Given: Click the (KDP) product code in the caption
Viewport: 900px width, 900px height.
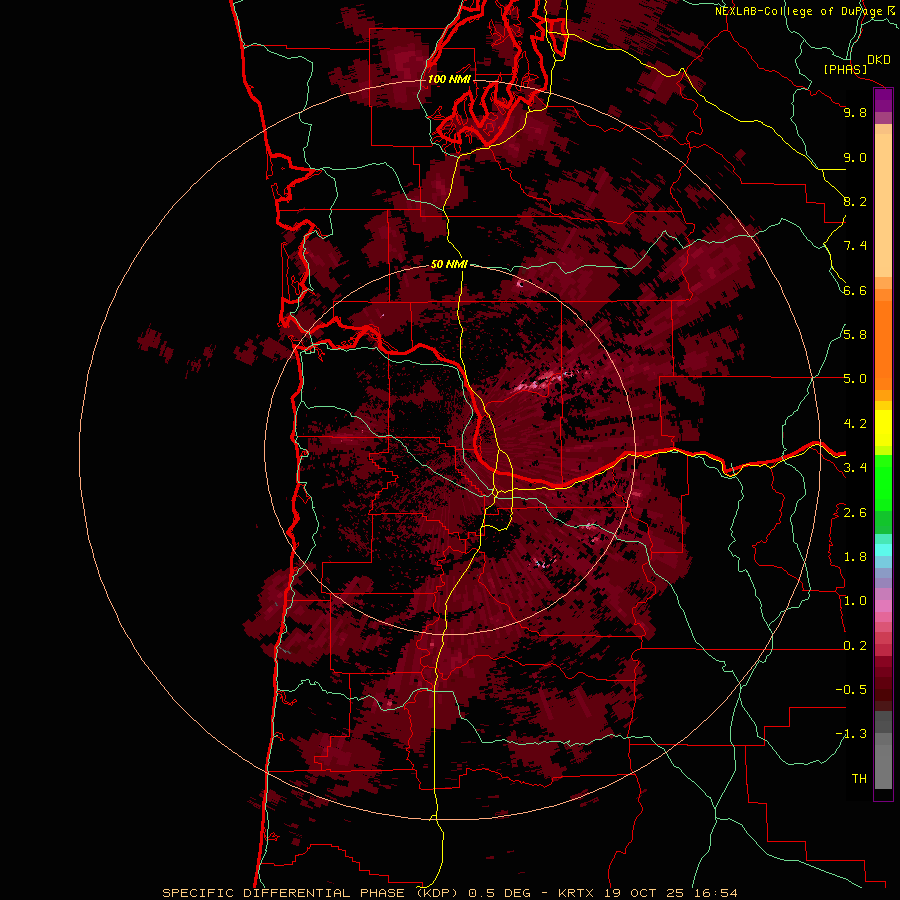Looking at the screenshot, I should pos(436,893).
